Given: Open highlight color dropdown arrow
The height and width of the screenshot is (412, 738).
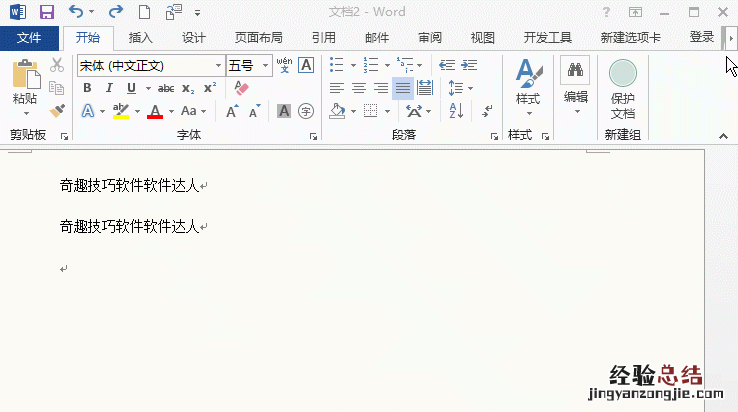Looking at the screenshot, I should tap(137, 112).
